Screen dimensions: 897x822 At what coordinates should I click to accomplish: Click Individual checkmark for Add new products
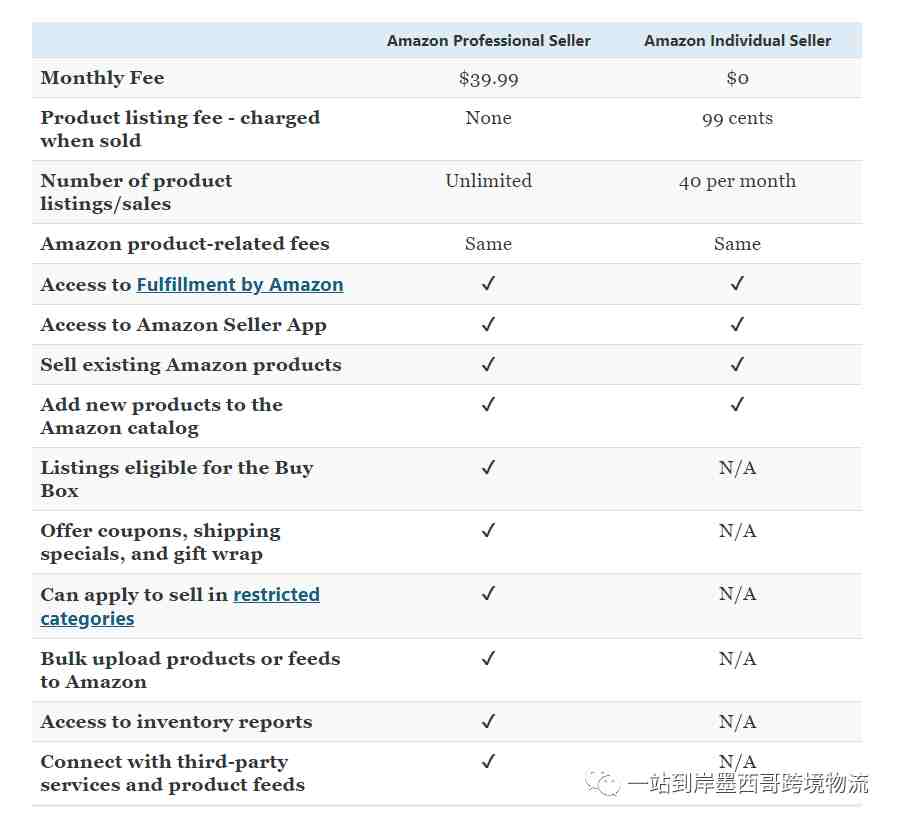[x=737, y=404]
